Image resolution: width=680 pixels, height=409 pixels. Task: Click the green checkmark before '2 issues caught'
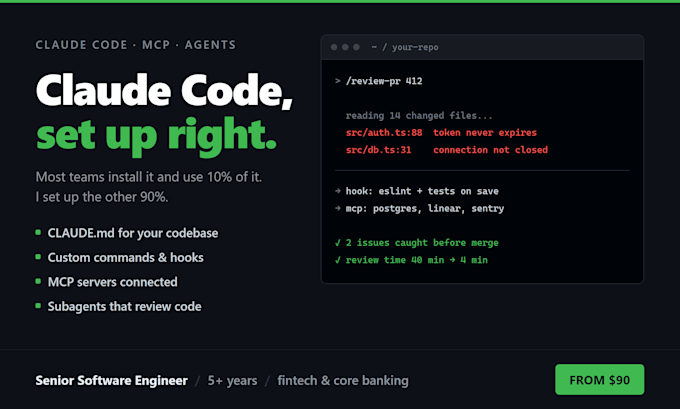338,243
